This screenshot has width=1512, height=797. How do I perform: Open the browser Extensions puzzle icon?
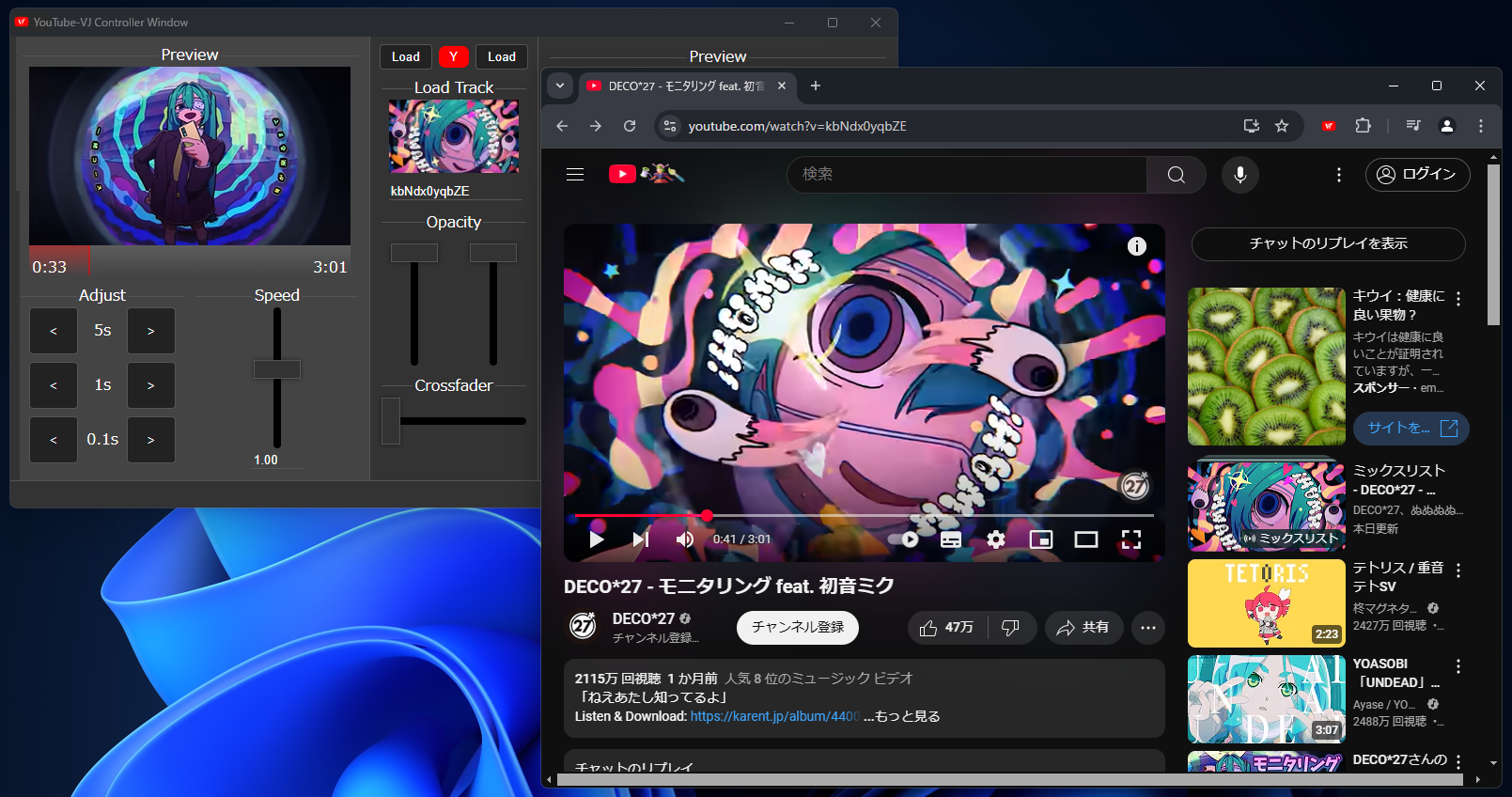coord(1363,126)
